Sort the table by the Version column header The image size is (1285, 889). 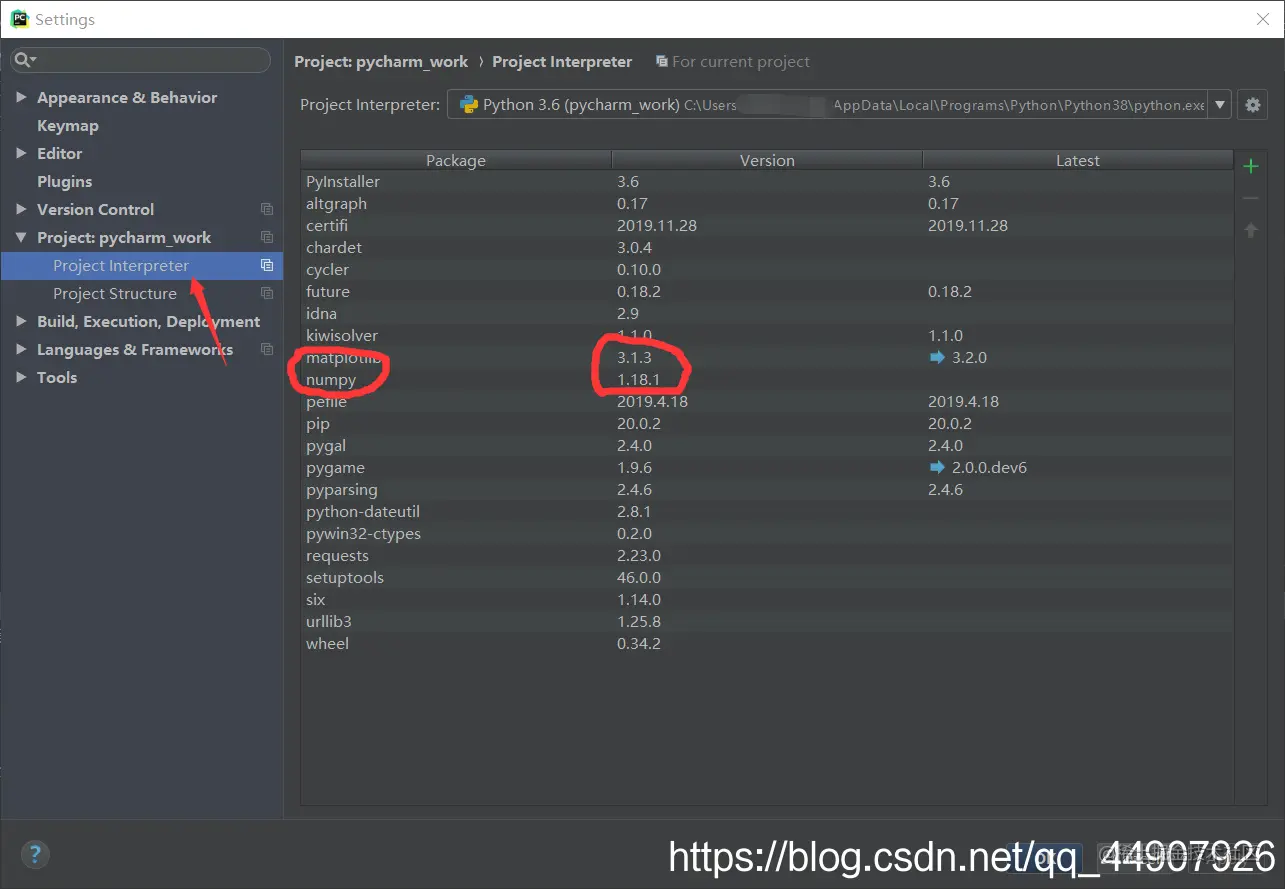pos(767,160)
